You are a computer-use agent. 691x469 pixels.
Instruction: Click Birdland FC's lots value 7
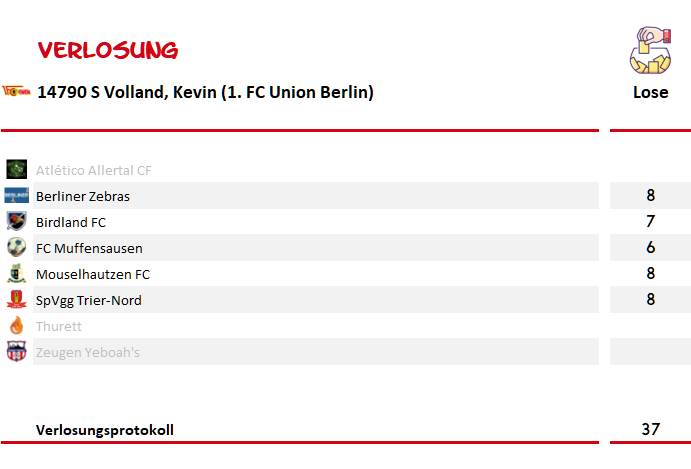click(x=650, y=221)
